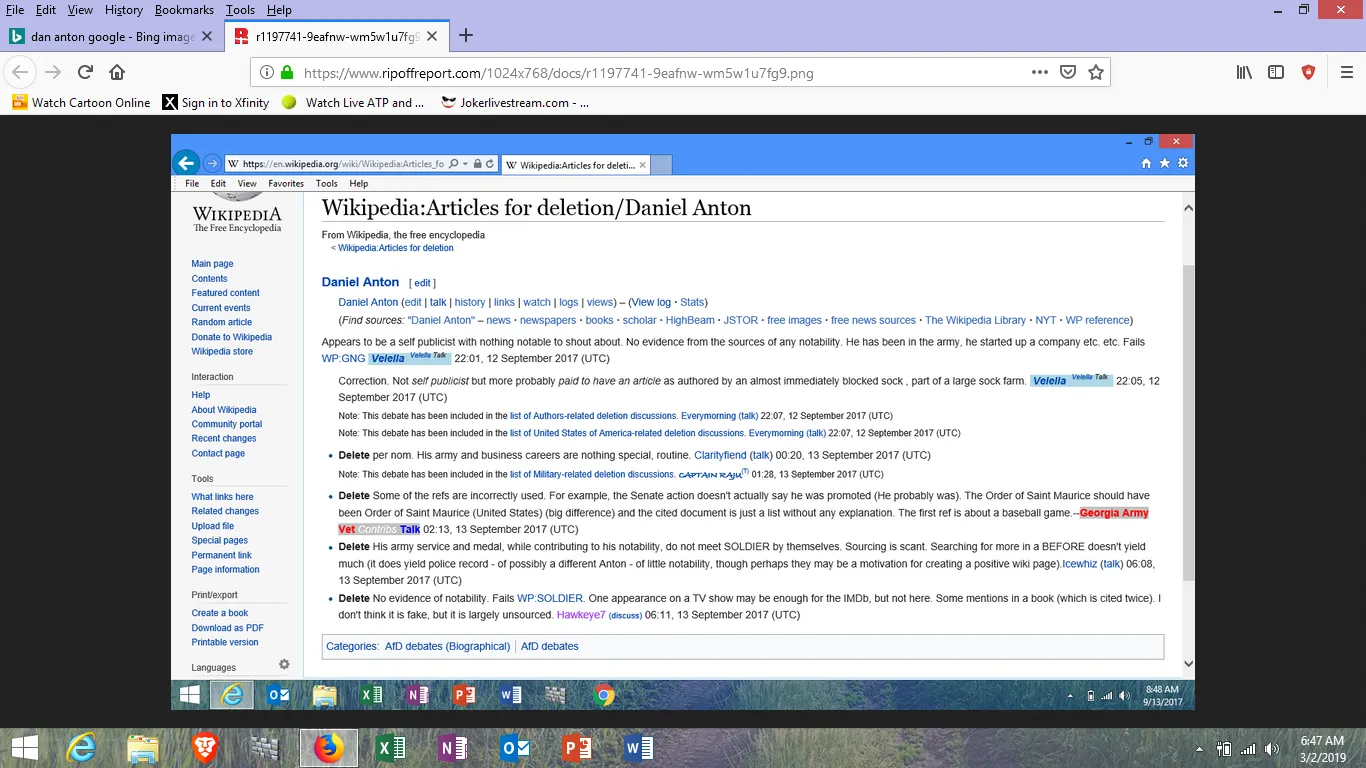Image resolution: width=1366 pixels, height=768 pixels.
Task: Click 'AfD debates (Biographical)' category text
Action: click(447, 646)
